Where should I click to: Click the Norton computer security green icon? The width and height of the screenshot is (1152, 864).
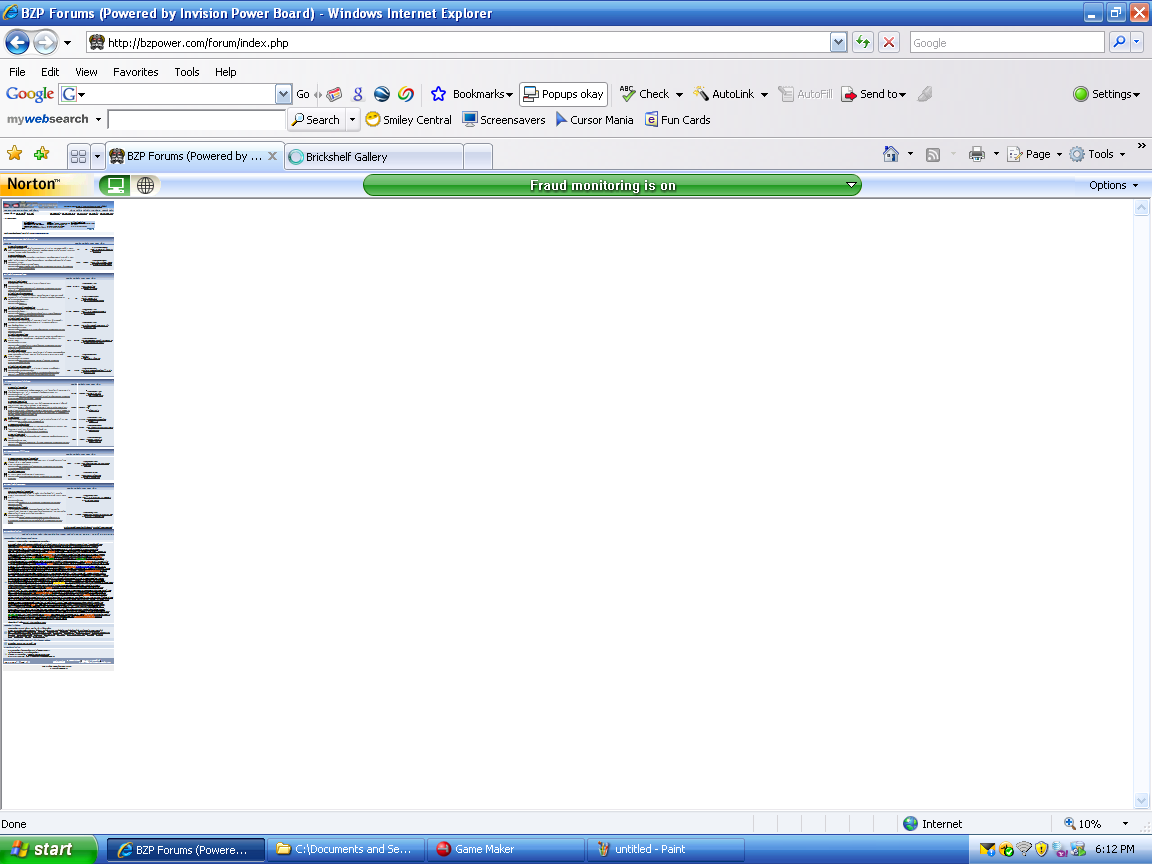[x=115, y=185]
